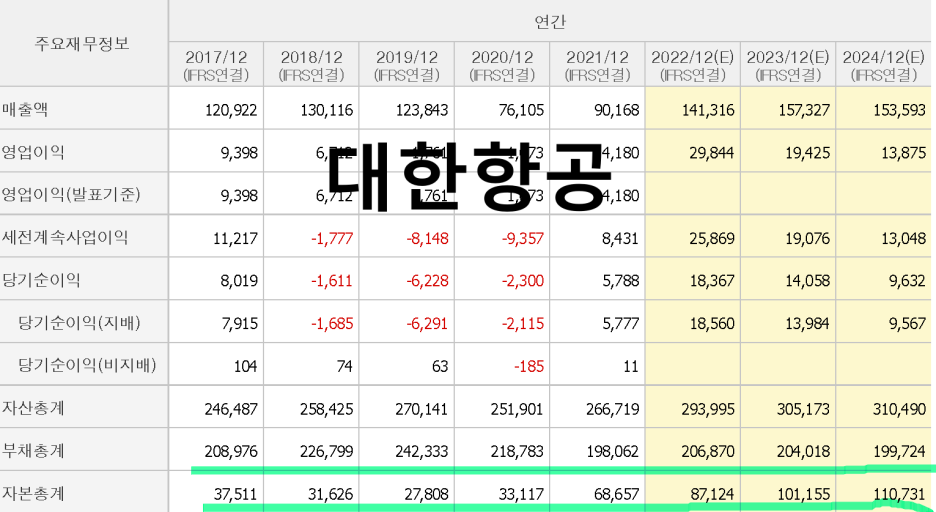Image resolution: width=936 pixels, height=512 pixels.
Task: Select the 141,316 estimated sales value
Action: pos(709,110)
